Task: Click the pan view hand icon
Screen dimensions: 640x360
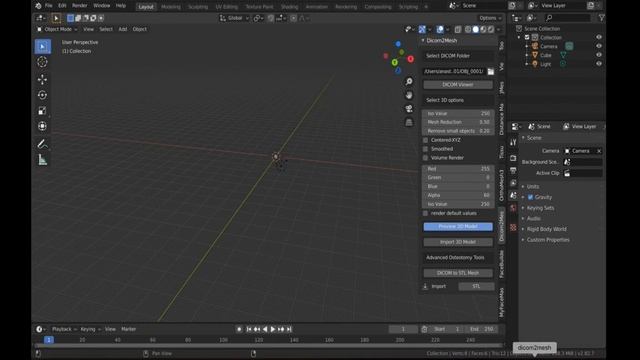Action: tap(409, 95)
